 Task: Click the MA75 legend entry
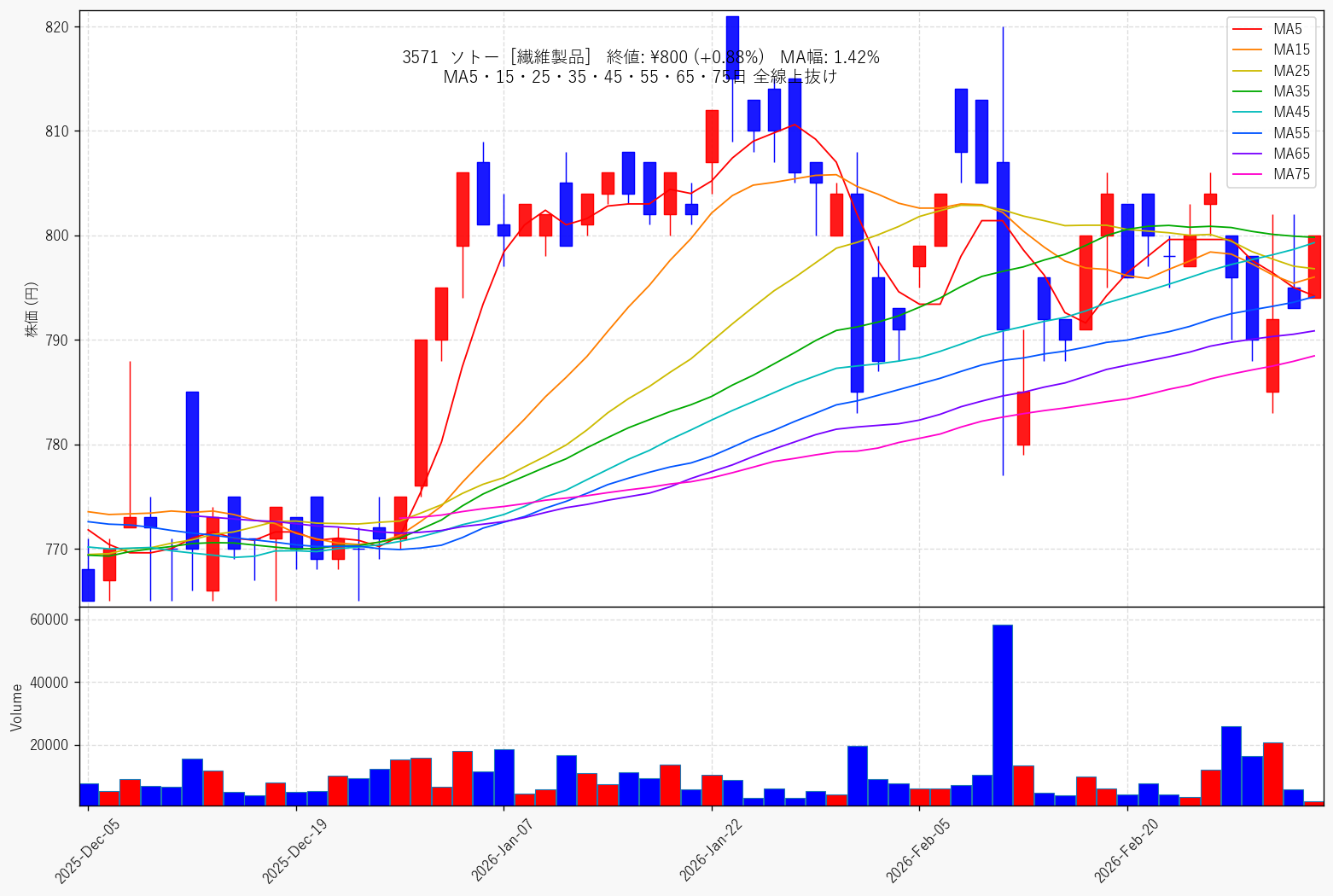coord(1271,174)
